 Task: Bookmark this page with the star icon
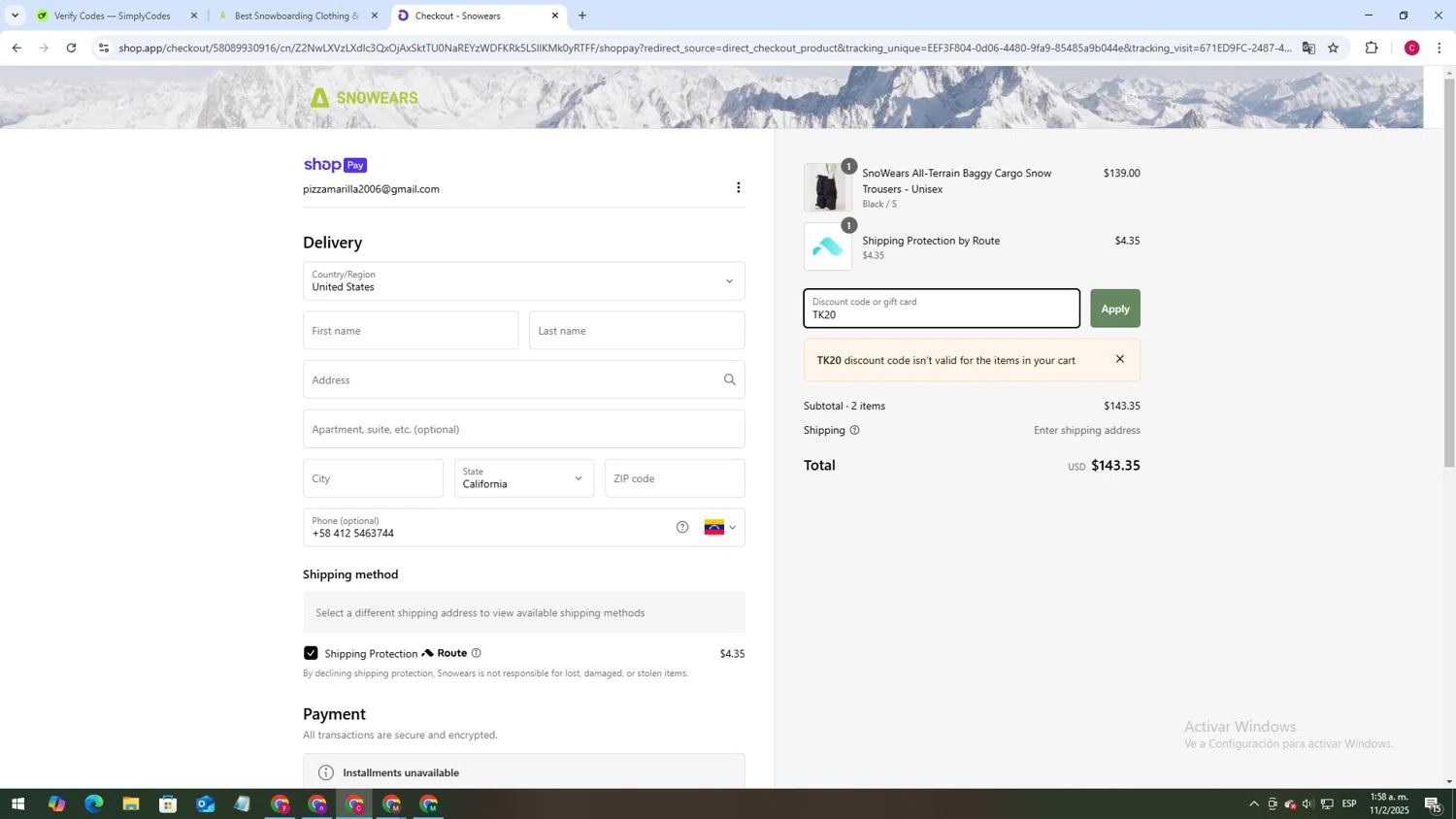pos(1333,48)
